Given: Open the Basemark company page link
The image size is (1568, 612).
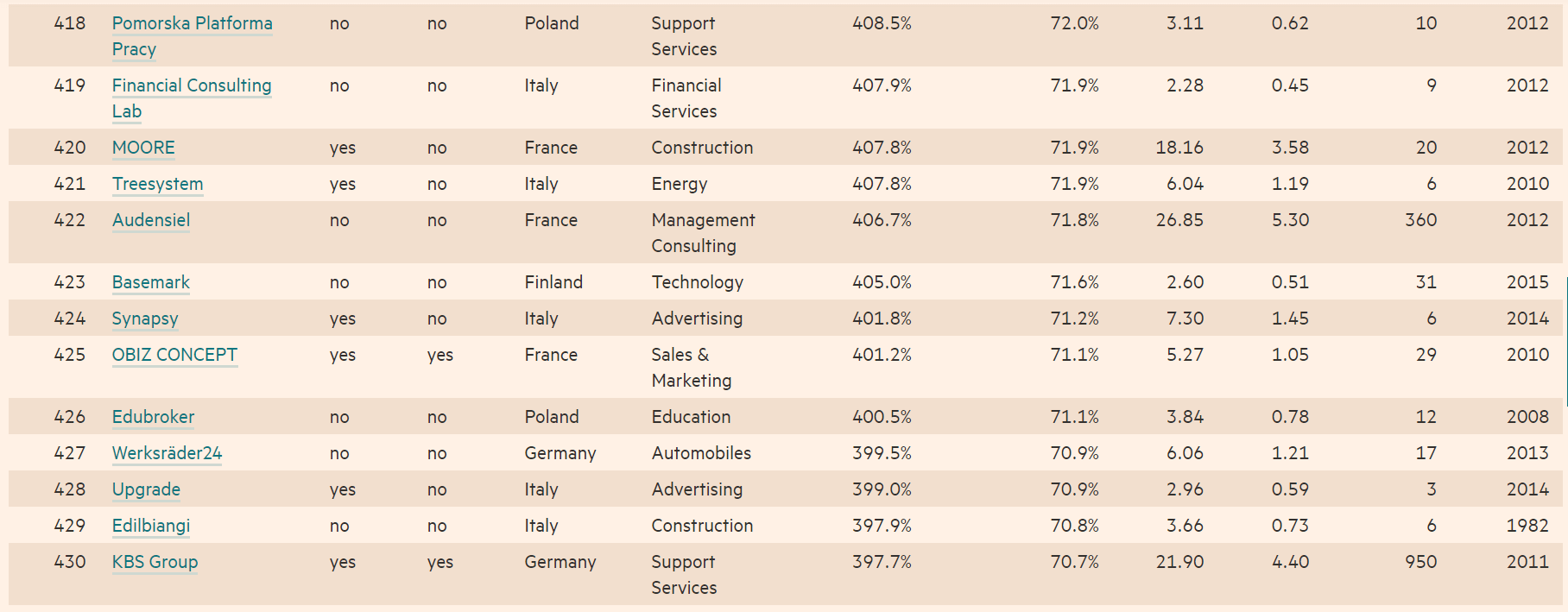Looking at the screenshot, I should (151, 282).
